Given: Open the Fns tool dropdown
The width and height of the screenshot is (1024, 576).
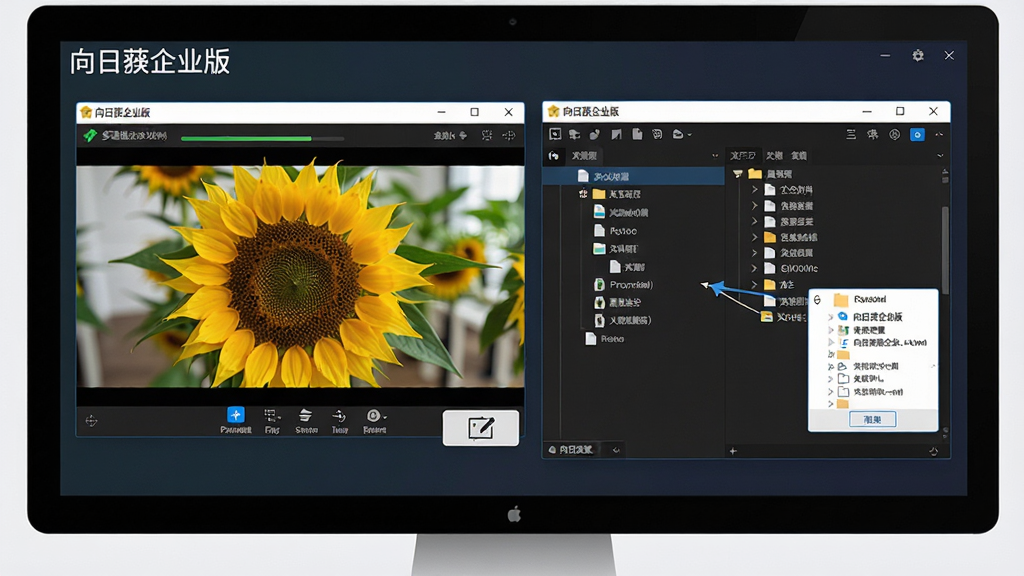Looking at the screenshot, I should pos(272,421).
